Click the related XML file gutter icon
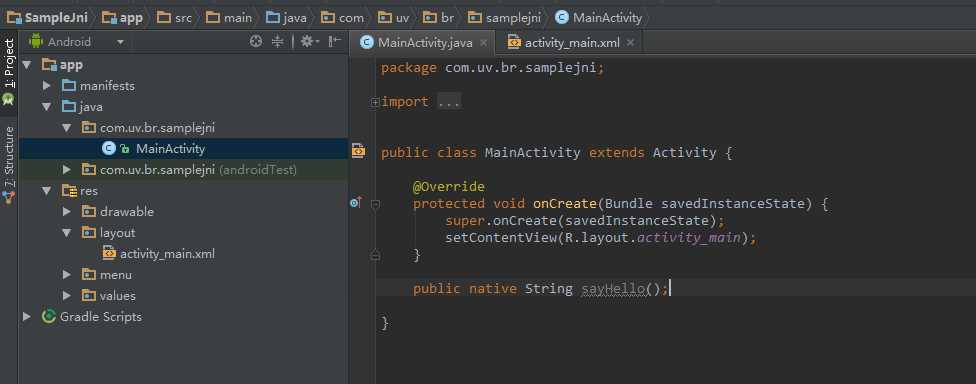 click(x=358, y=150)
